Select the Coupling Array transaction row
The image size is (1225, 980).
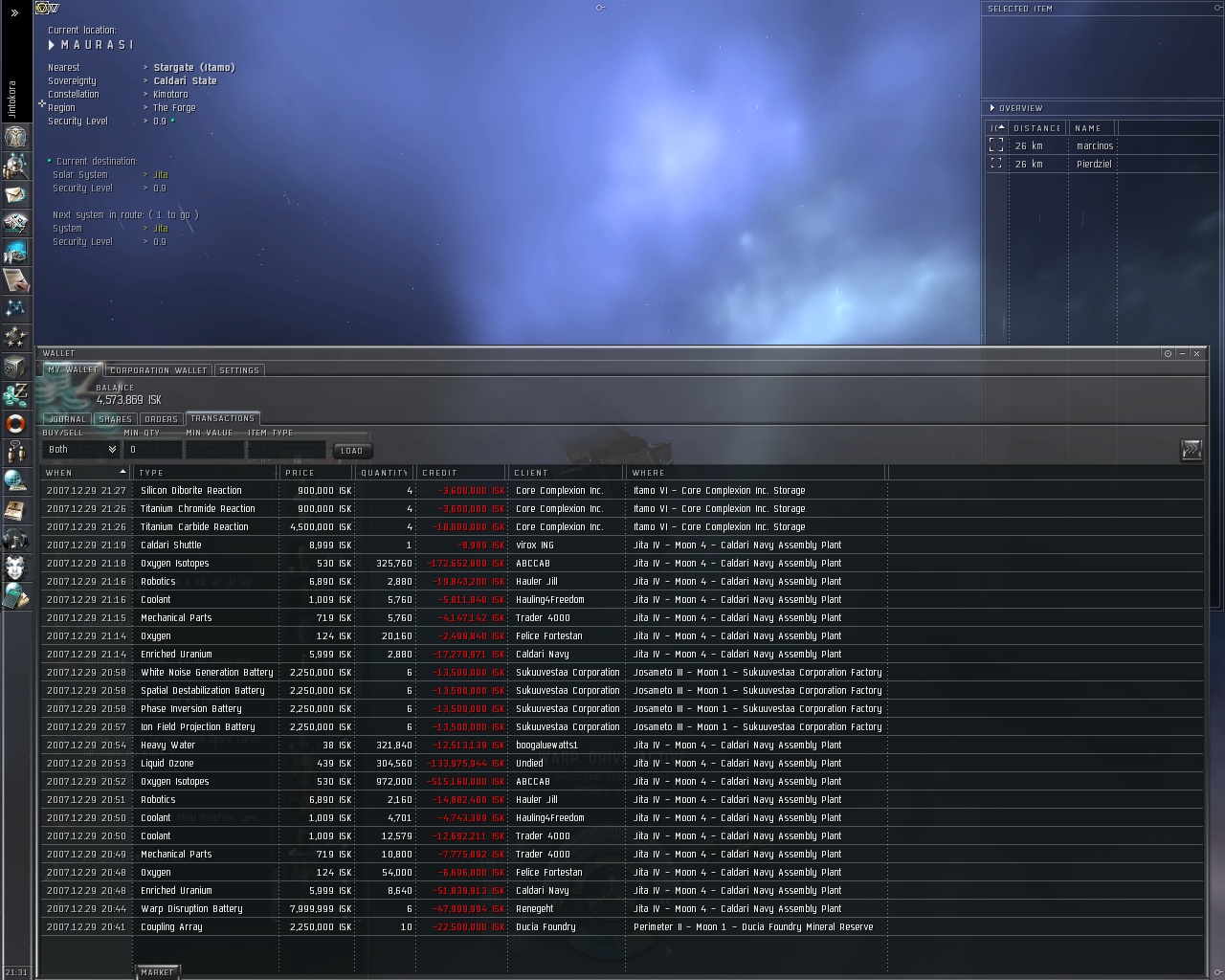622,927
